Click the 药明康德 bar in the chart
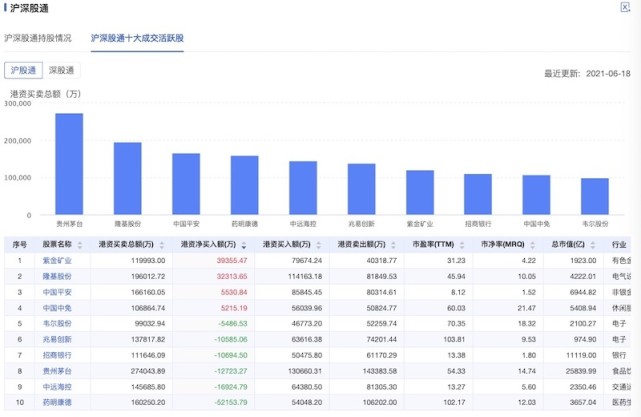Image resolution: width=641 pixels, height=417 pixels. [x=244, y=185]
